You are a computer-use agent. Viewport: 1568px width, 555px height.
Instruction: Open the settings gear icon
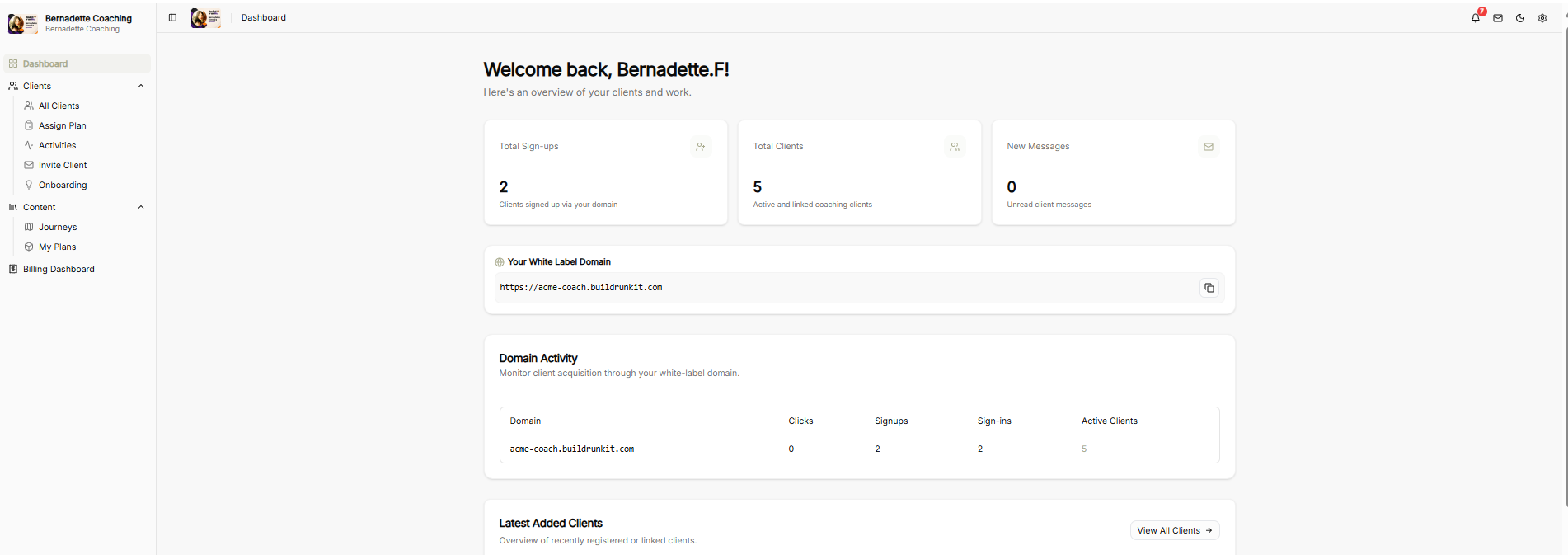click(1542, 18)
